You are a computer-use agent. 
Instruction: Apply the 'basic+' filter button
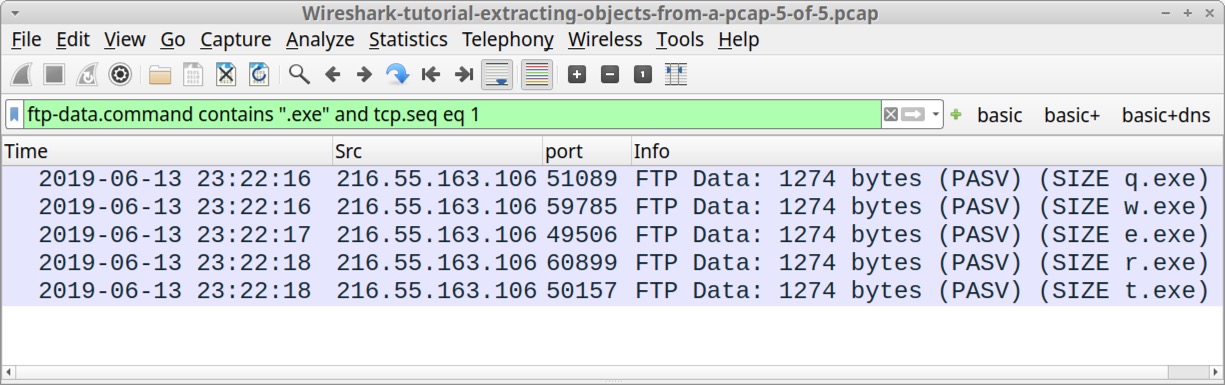coord(1072,115)
